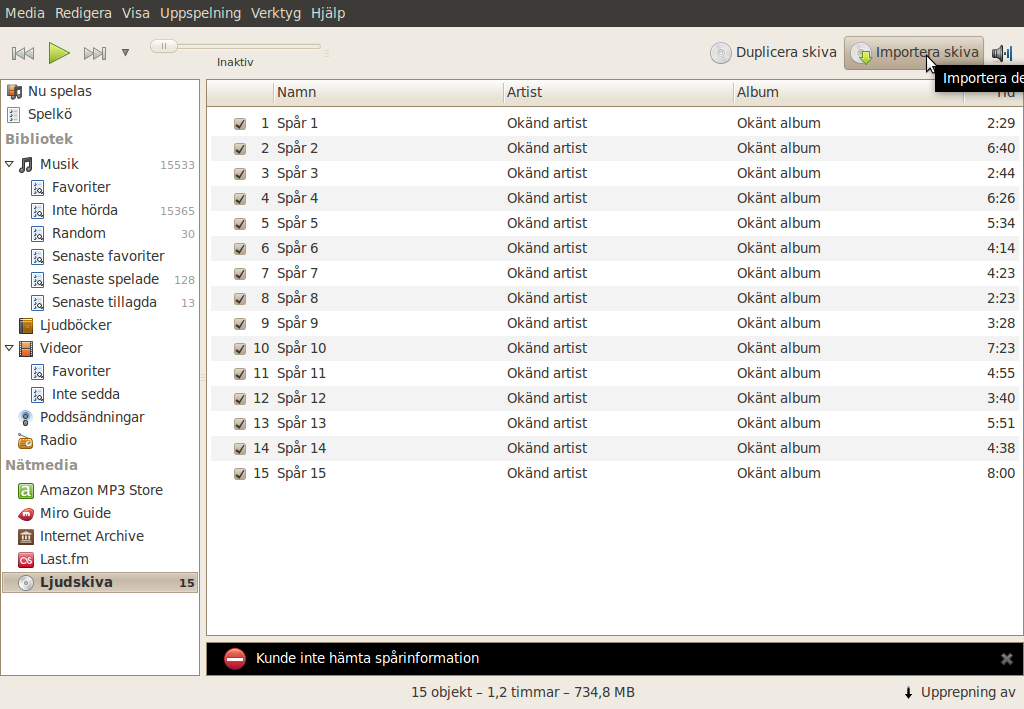
Task: Click the green Play button
Action: pos(59,53)
